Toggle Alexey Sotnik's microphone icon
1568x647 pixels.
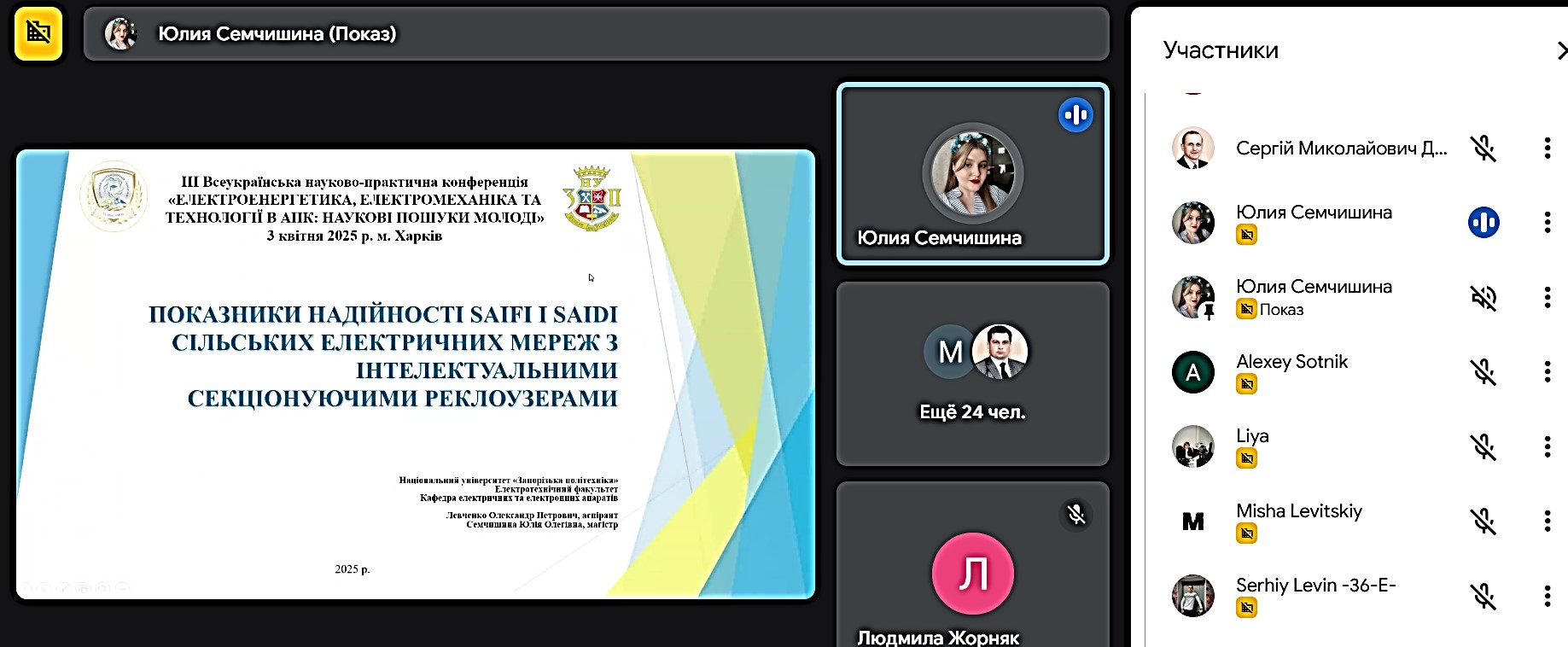click(1483, 372)
